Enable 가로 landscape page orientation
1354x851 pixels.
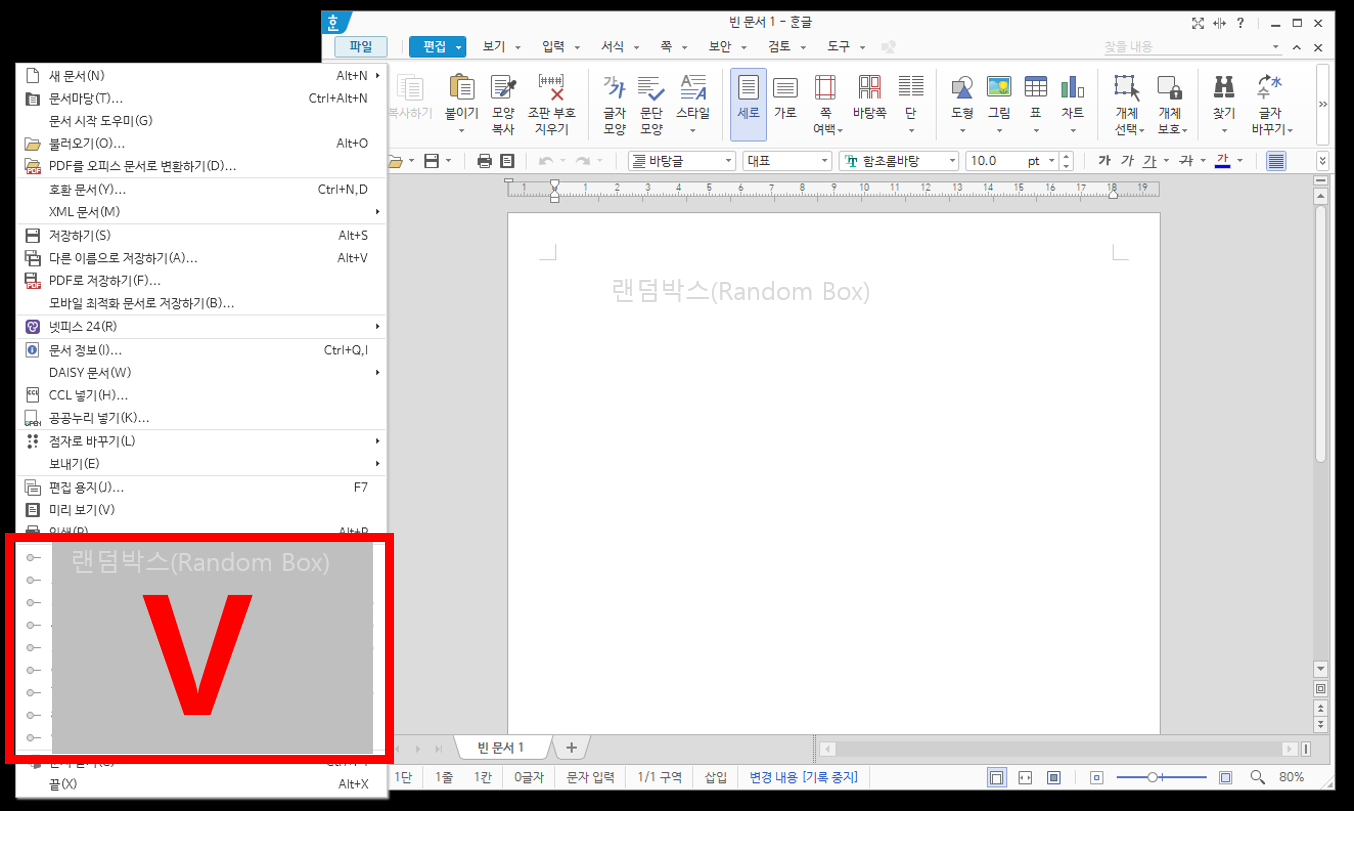786,95
